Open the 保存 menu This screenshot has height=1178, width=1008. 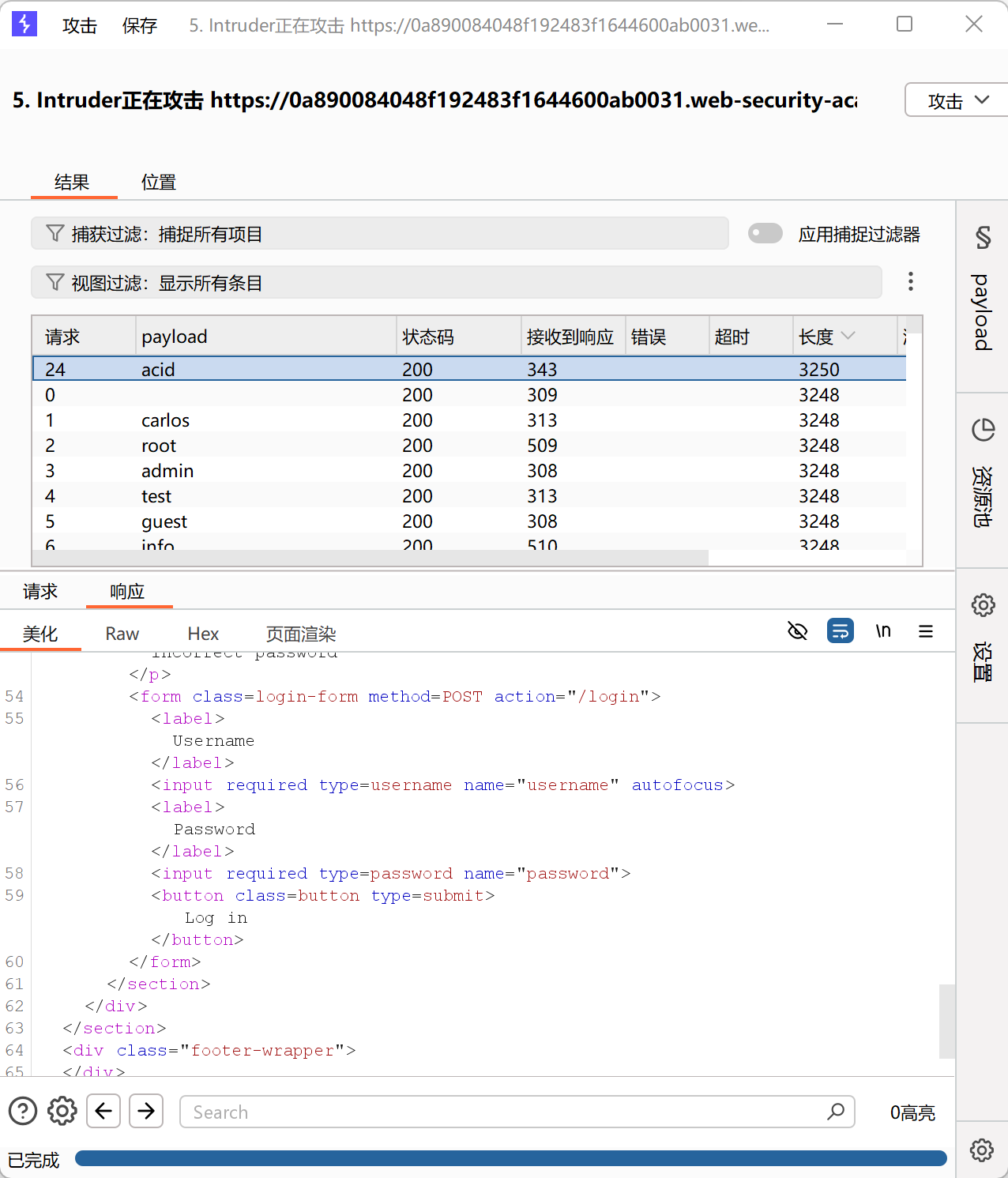click(140, 25)
